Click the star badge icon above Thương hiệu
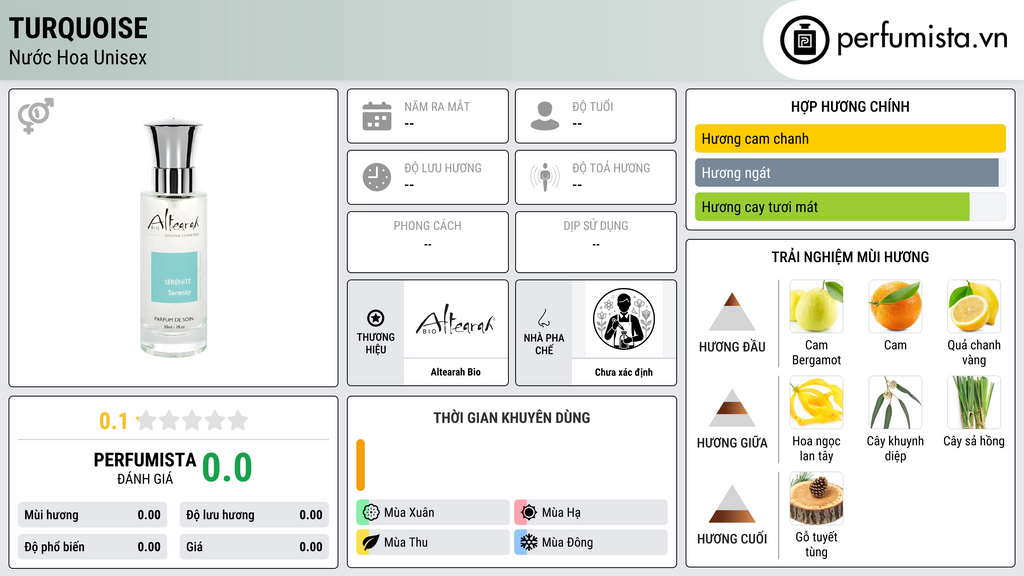 point(376,318)
